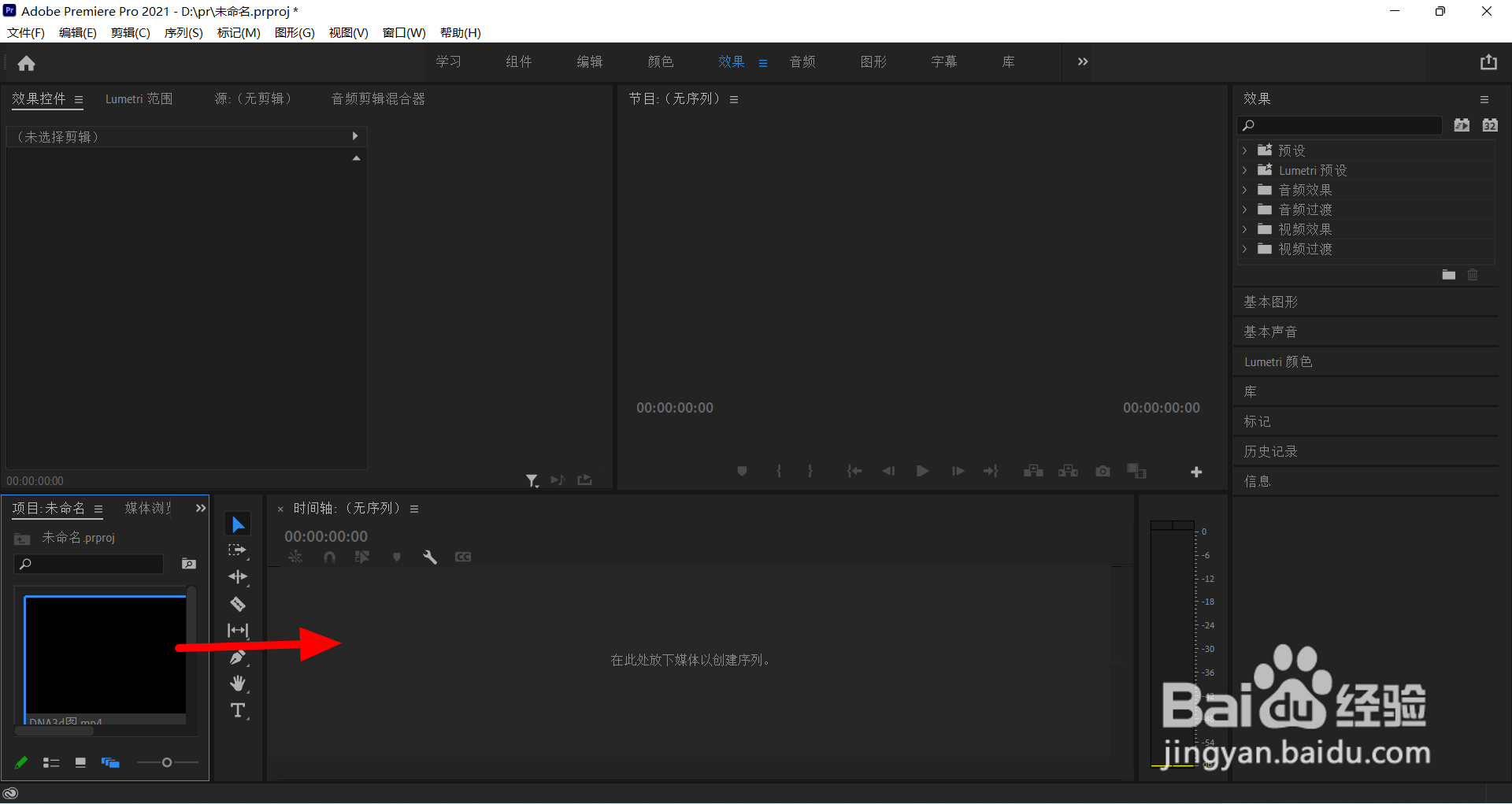The image size is (1512, 804).
Task: Click the Extract button
Action: click(1068, 471)
